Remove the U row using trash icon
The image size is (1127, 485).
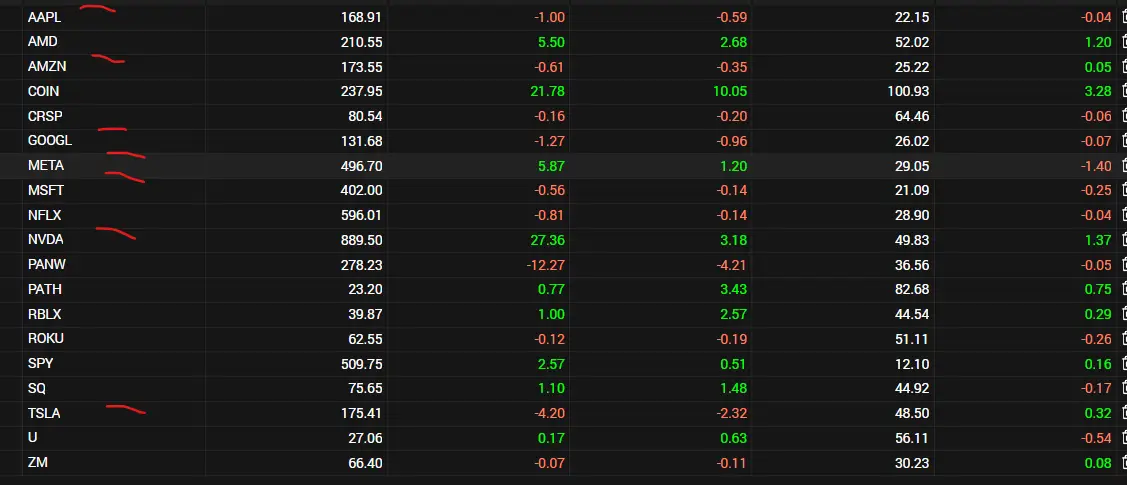[x=1124, y=437]
